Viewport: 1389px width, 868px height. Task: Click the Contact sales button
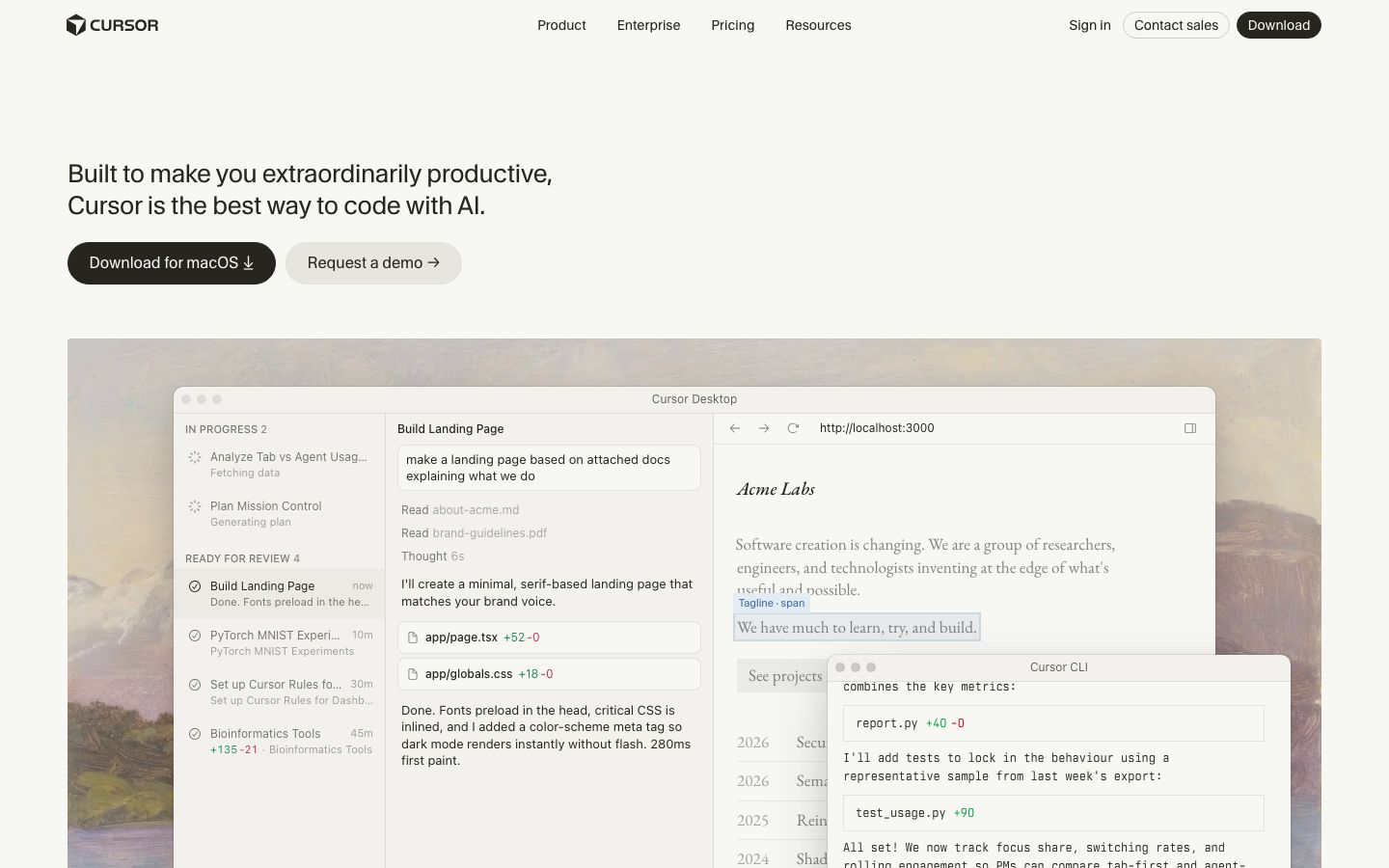coord(1176,25)
